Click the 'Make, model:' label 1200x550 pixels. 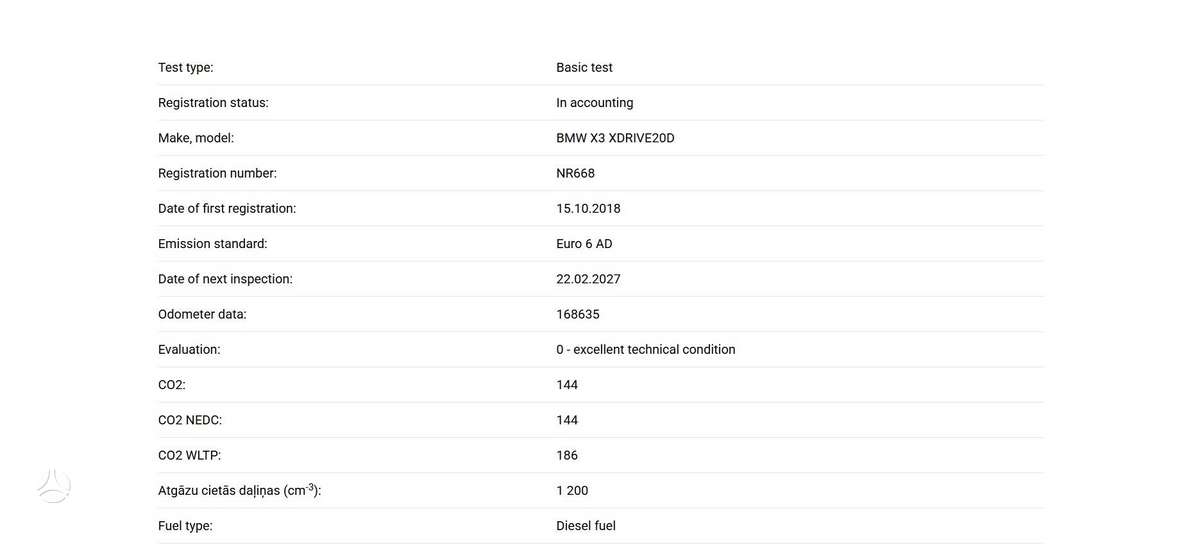pyautogui.click(x=196, y=138)
